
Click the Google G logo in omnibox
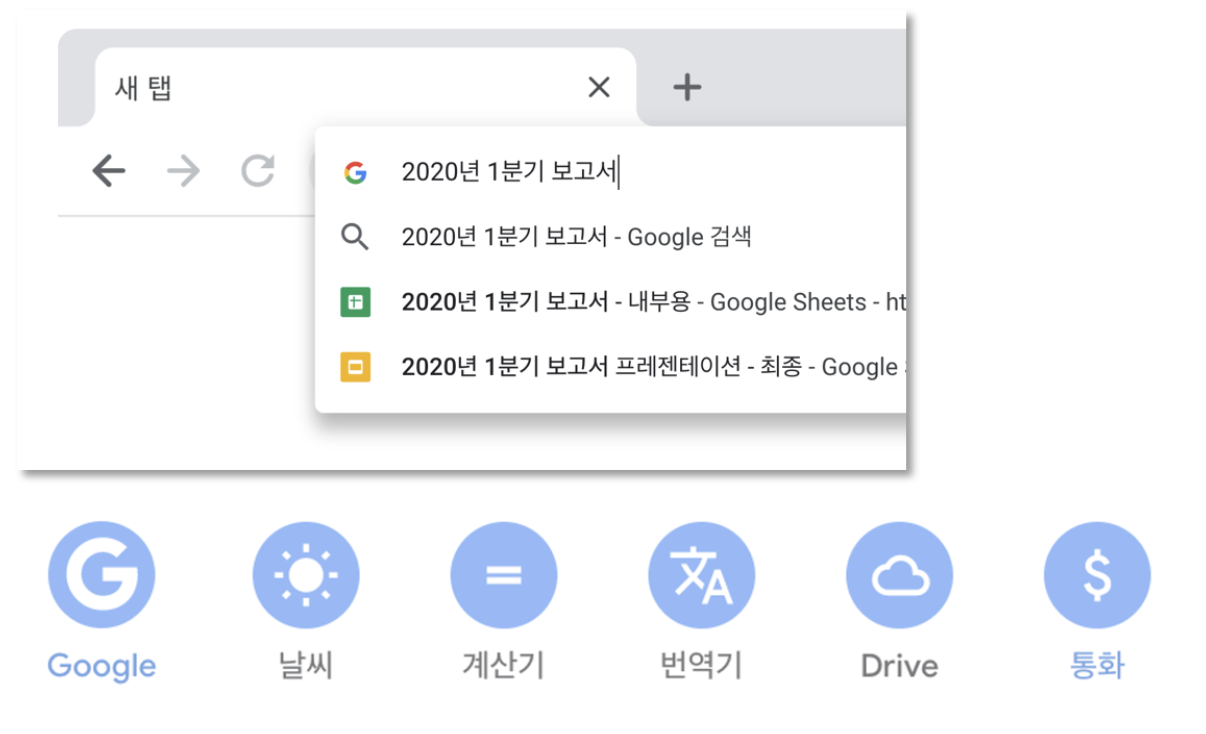[x=355, y=173]
